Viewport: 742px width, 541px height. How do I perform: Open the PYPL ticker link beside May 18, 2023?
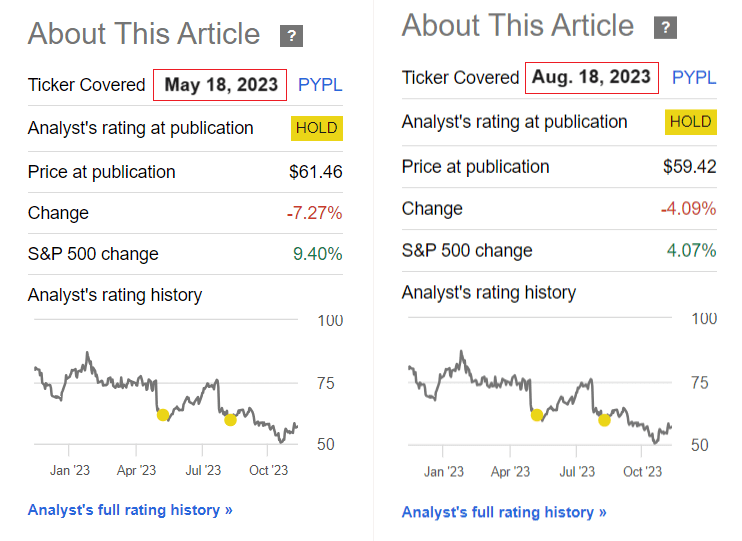tap(320, 85)
